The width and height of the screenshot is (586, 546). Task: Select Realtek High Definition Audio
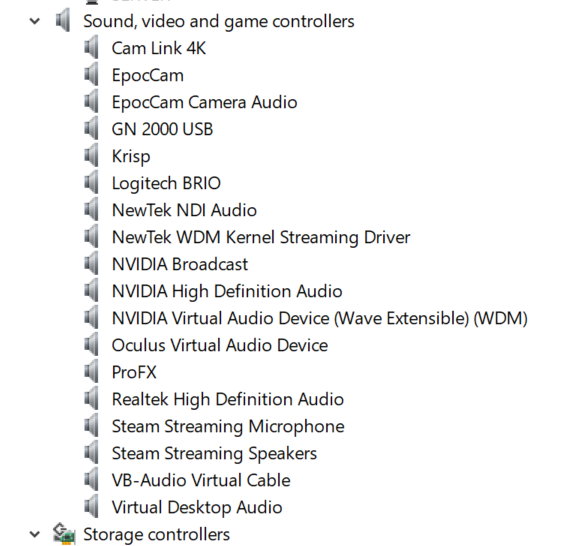pyautogui.click(x=228, y=400)
